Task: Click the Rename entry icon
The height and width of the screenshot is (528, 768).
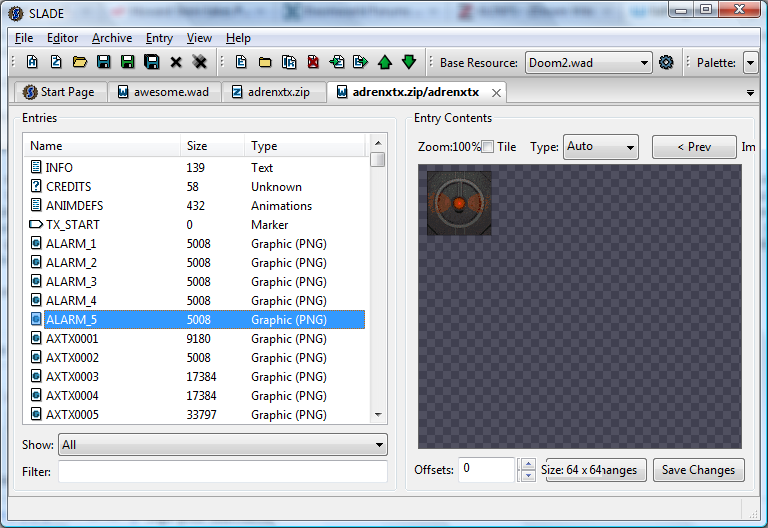Action: tap(289, 62)
